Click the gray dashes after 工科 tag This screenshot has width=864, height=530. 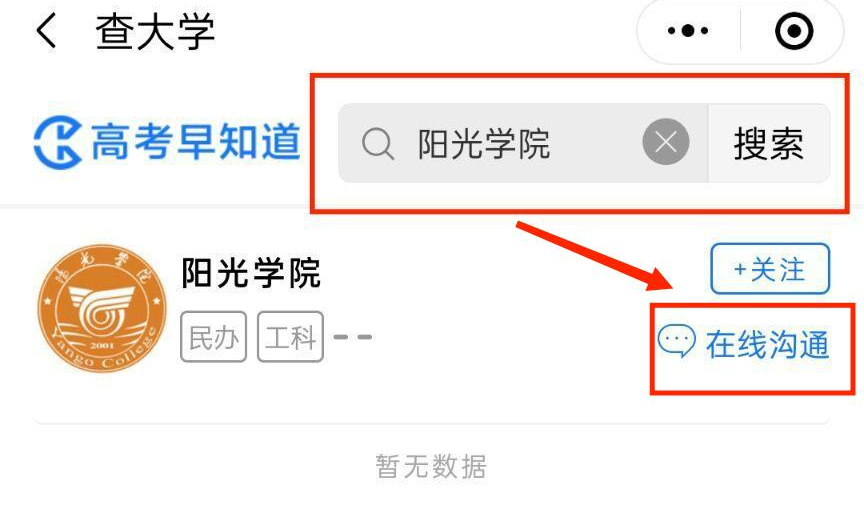tap(353, 337)
